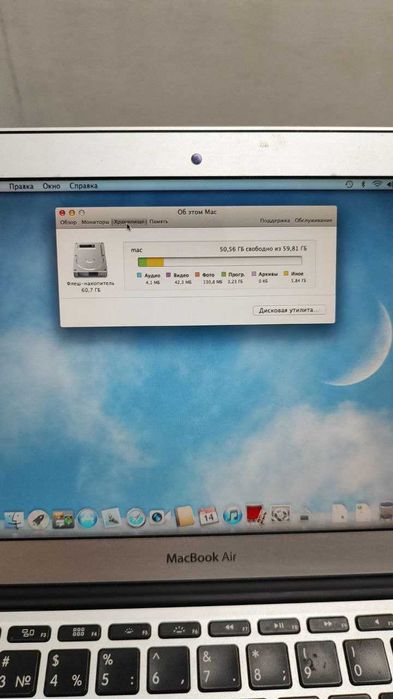Open the Wi-Fi status menu

coord(378,184)
